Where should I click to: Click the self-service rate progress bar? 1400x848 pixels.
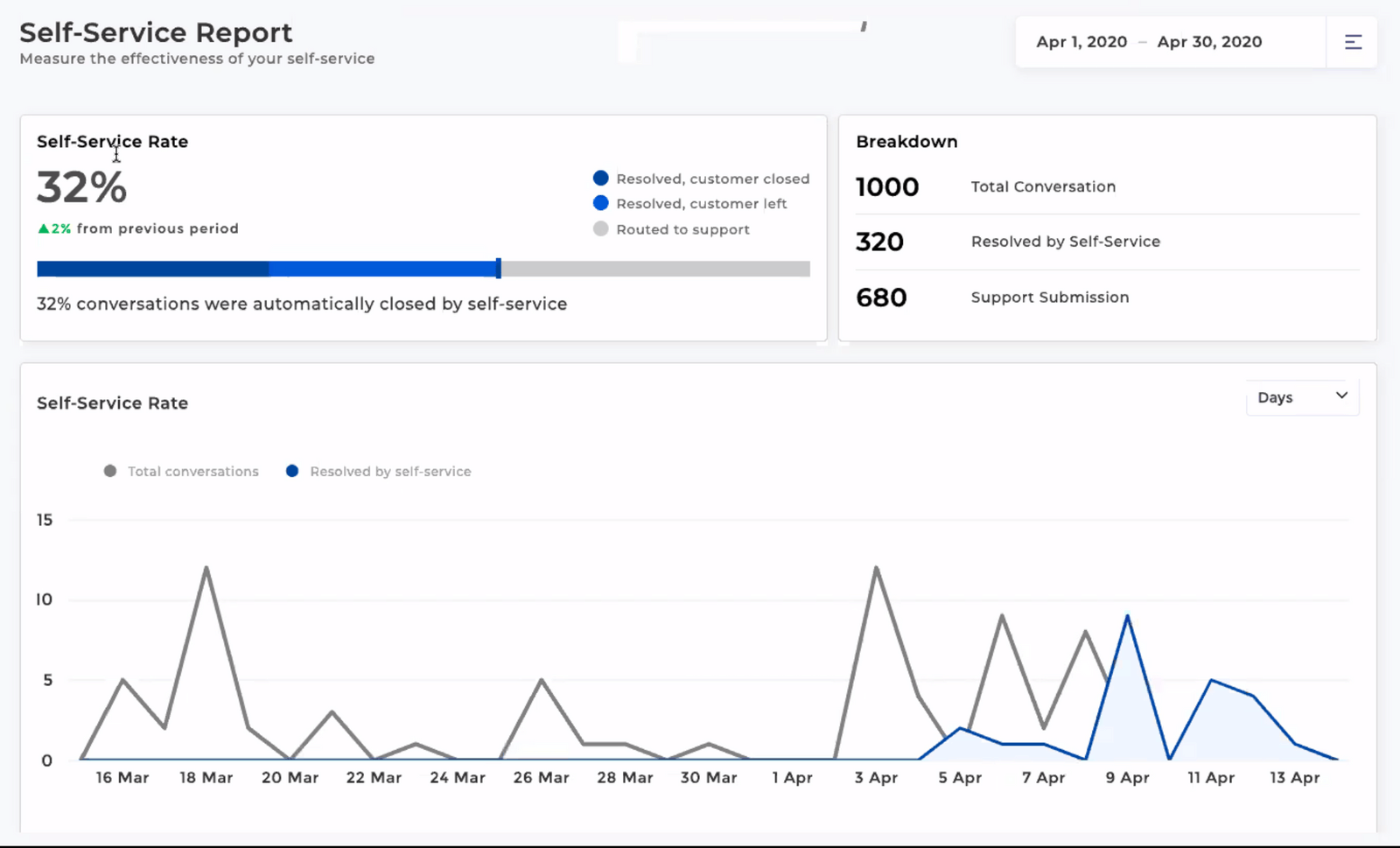(x=423, y=269)
